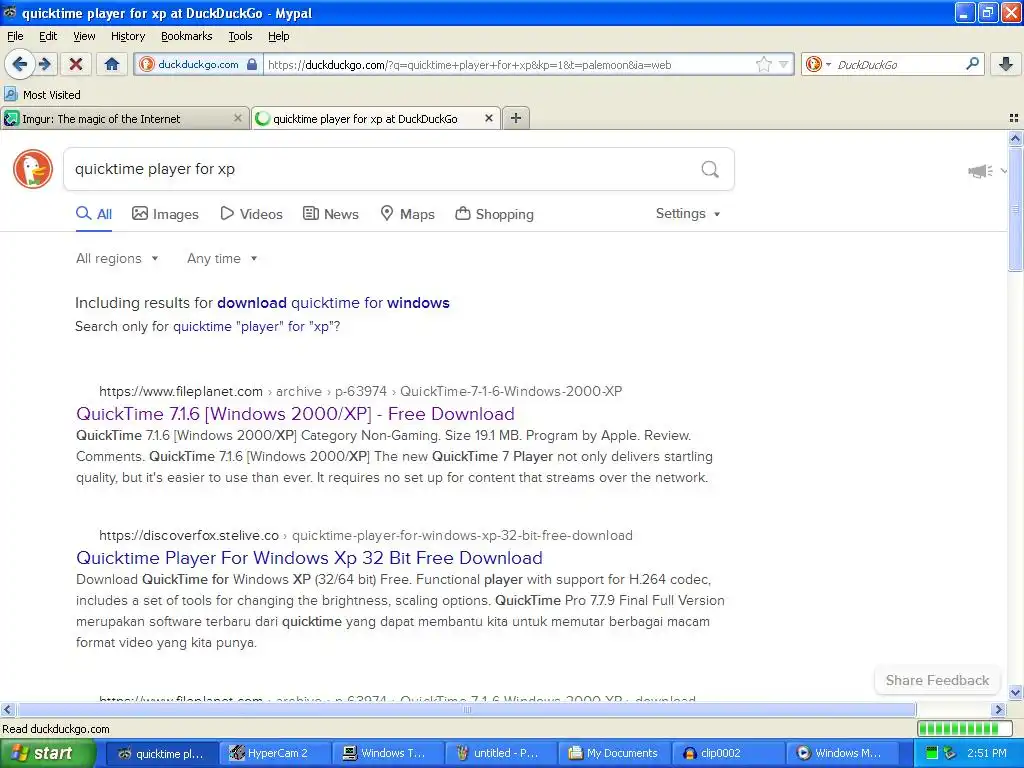Viewport: 1024px width, 768px height.
Task: Click the discoverfox.stelive.co result URL
Action: point(366,536)
